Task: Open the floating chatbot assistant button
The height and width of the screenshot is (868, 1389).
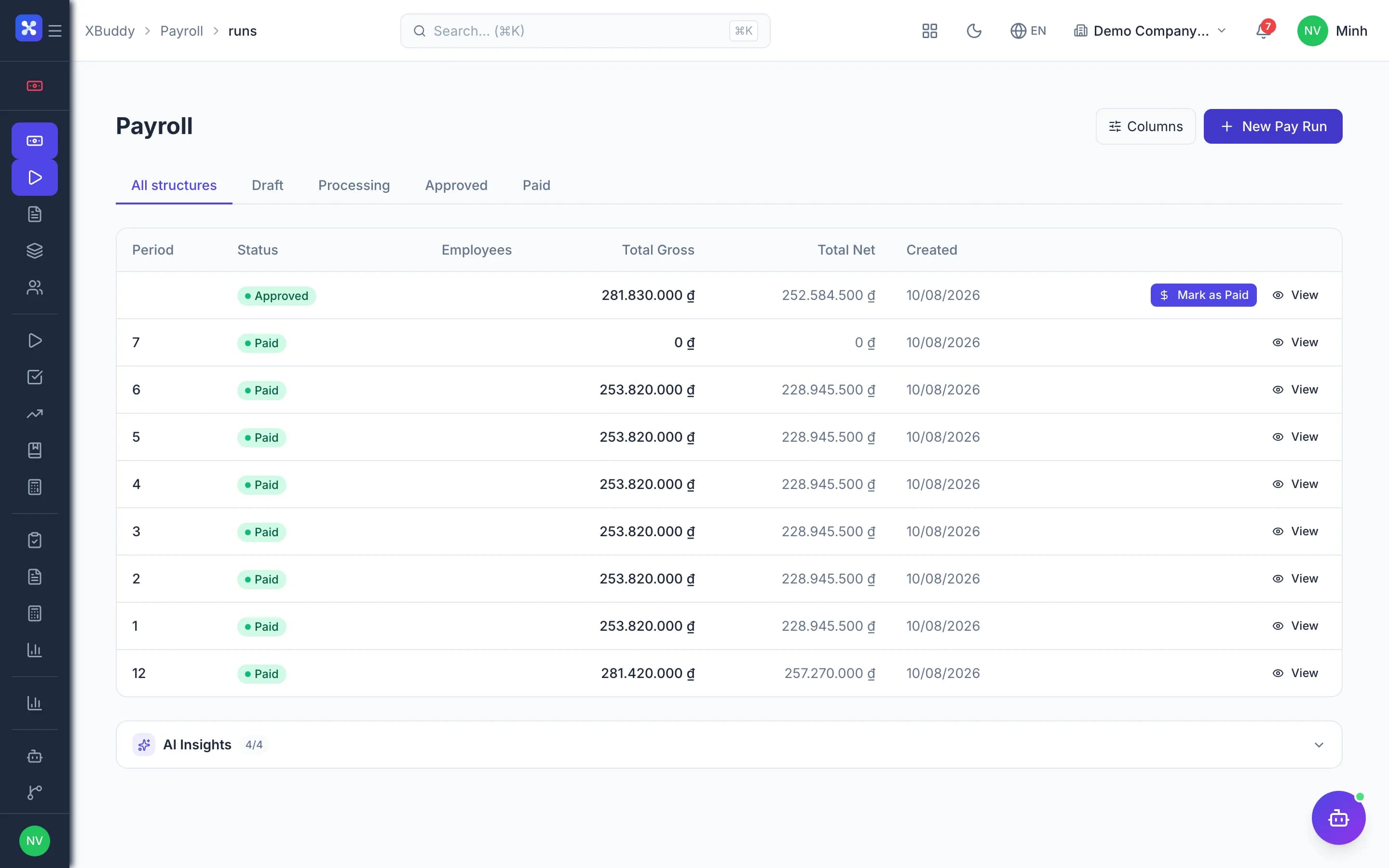Action: tap(1338, 818)
